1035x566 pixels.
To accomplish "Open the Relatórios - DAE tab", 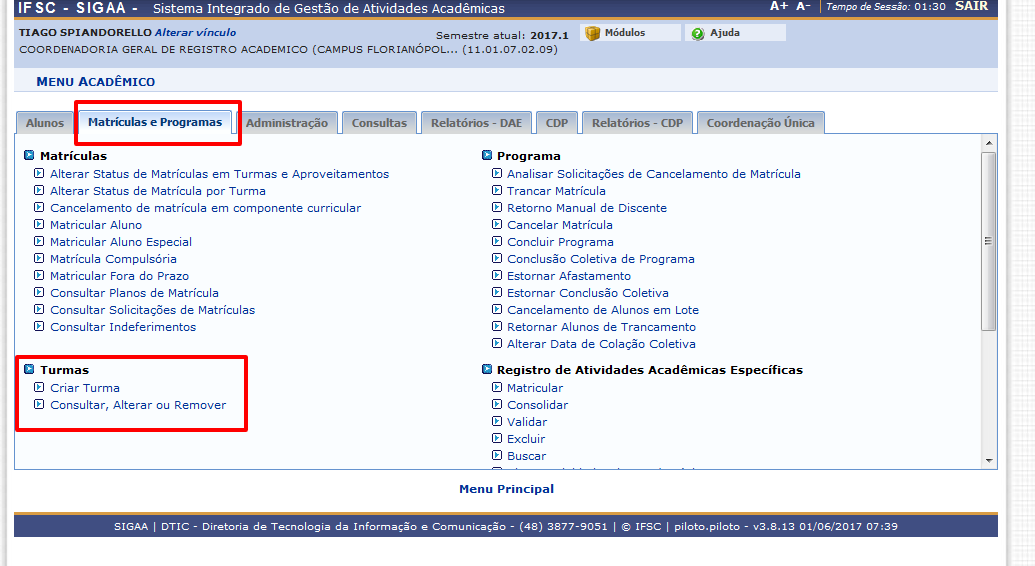I will pyautogui.click(x=476, y=123).
